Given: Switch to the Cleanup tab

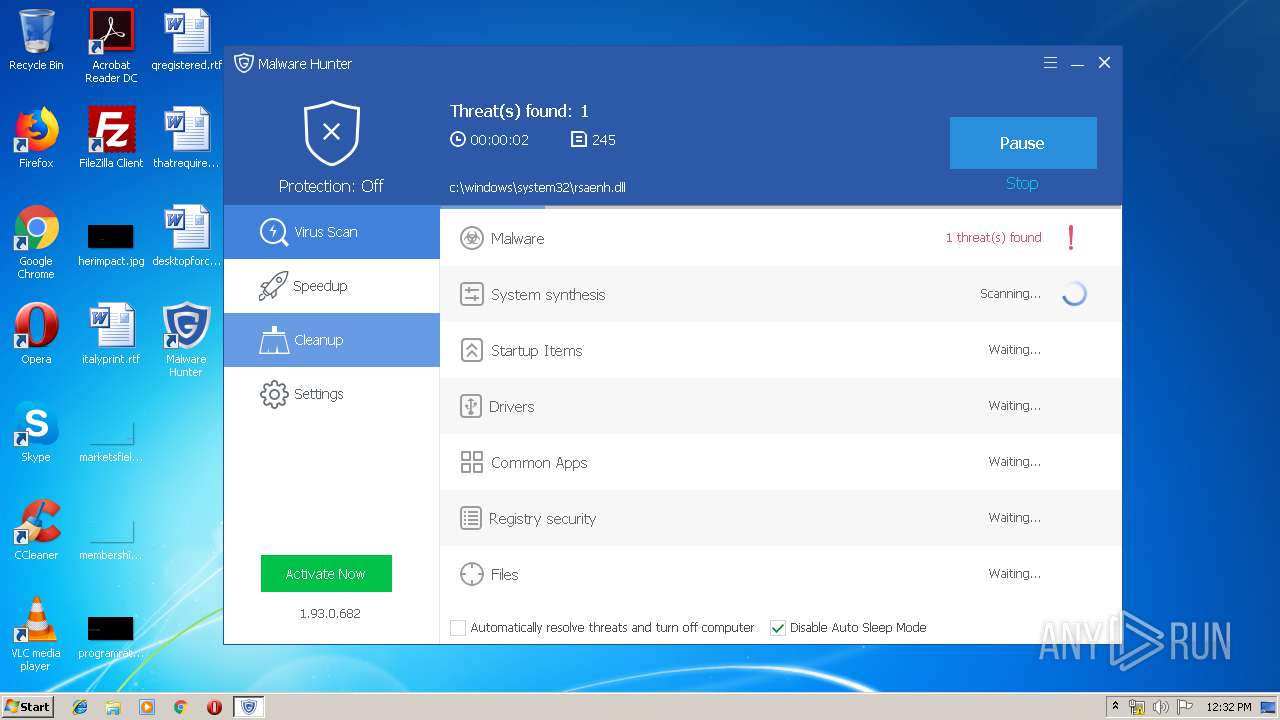Looking at the screenshot, I should pos(332,340).
